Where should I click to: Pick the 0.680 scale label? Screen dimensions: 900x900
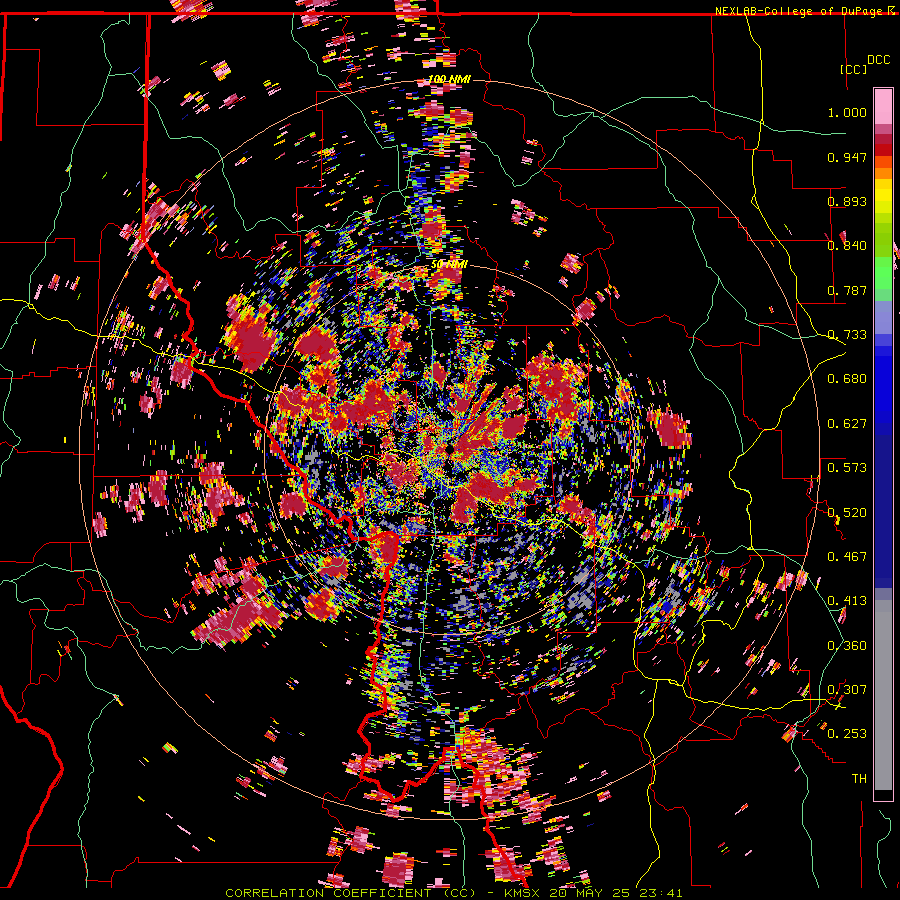(847, 379)
